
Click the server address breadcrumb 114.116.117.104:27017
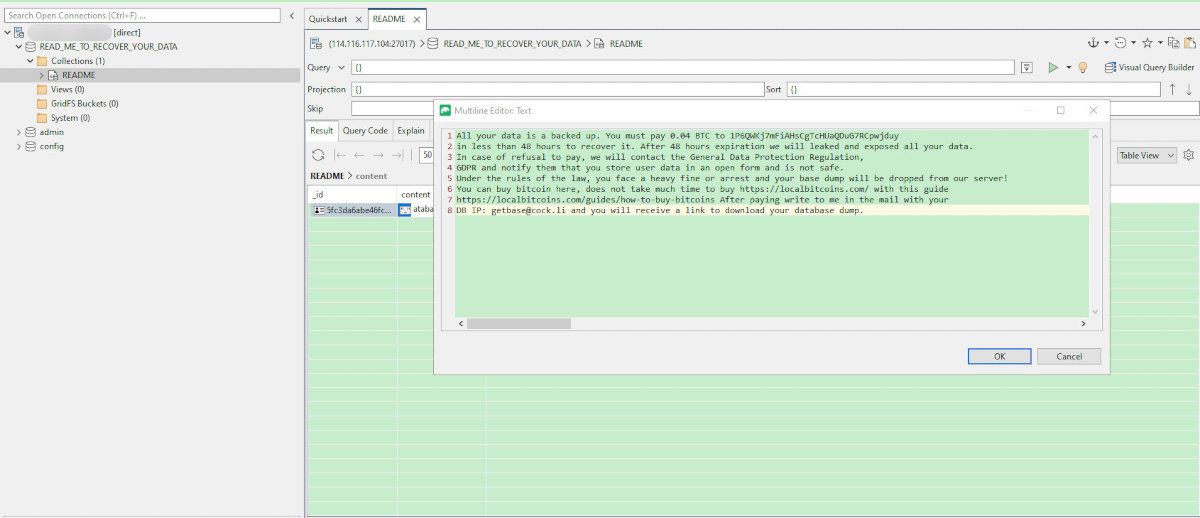coord(373,44)
